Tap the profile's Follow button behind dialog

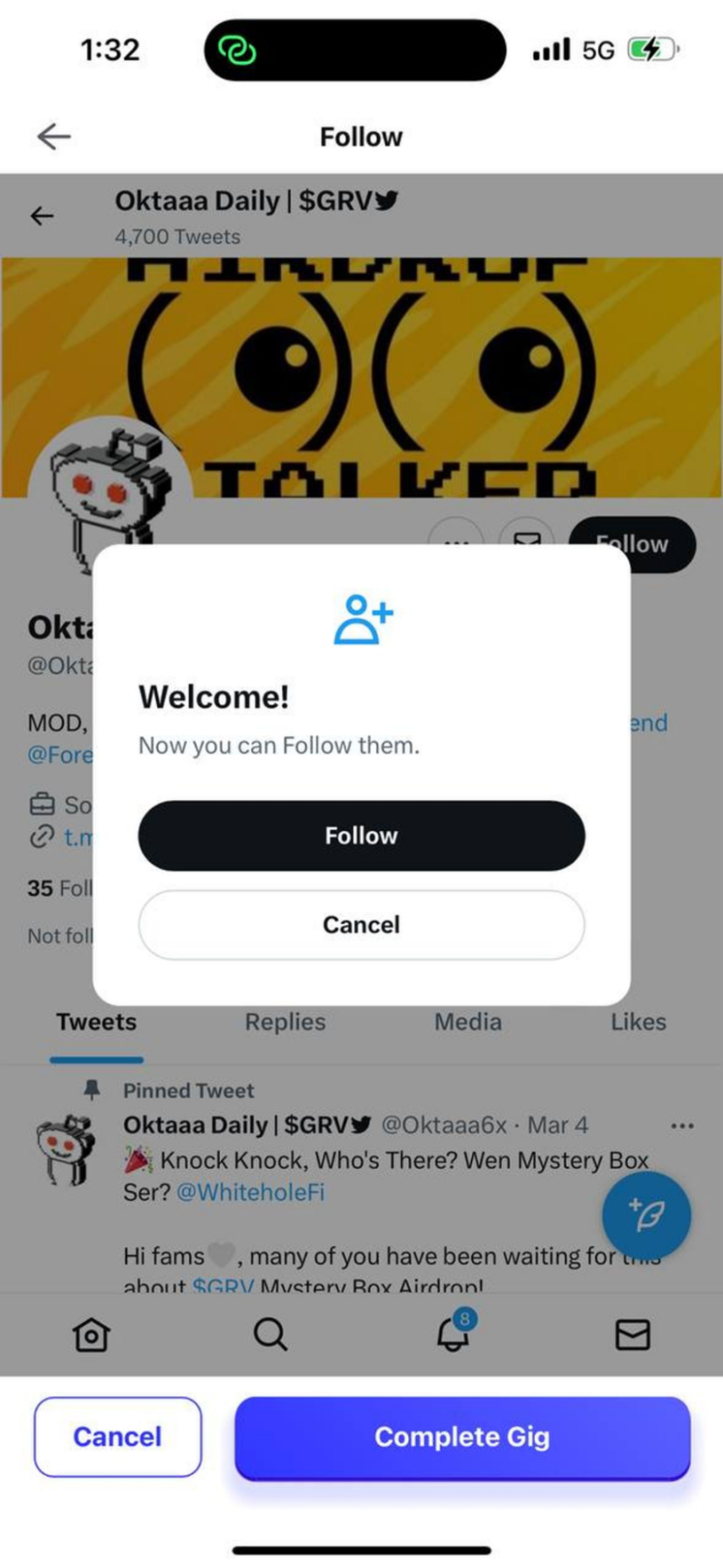coord(633,544)
